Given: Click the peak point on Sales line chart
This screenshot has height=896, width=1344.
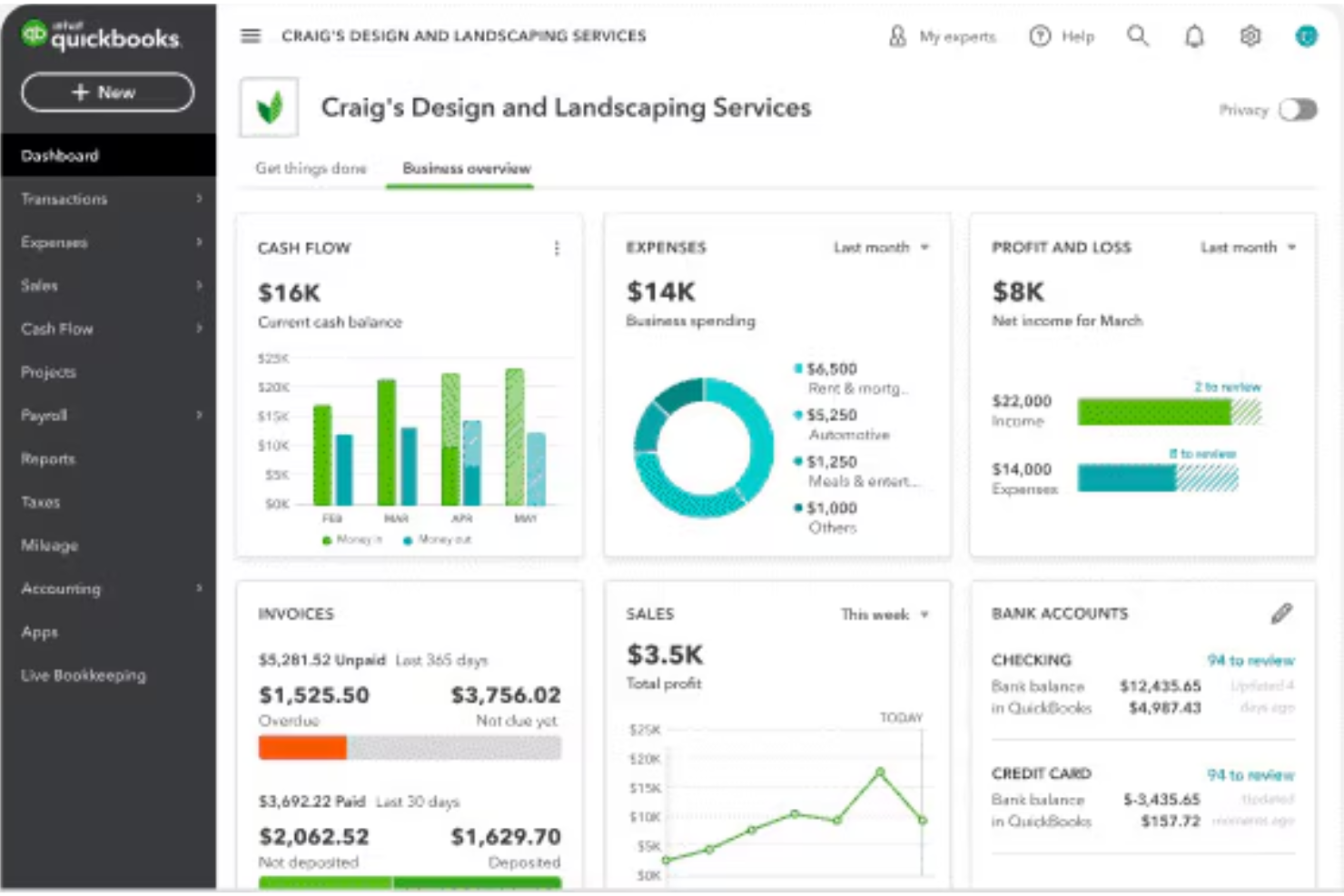Looking at the screenshot, I should 880,772.
